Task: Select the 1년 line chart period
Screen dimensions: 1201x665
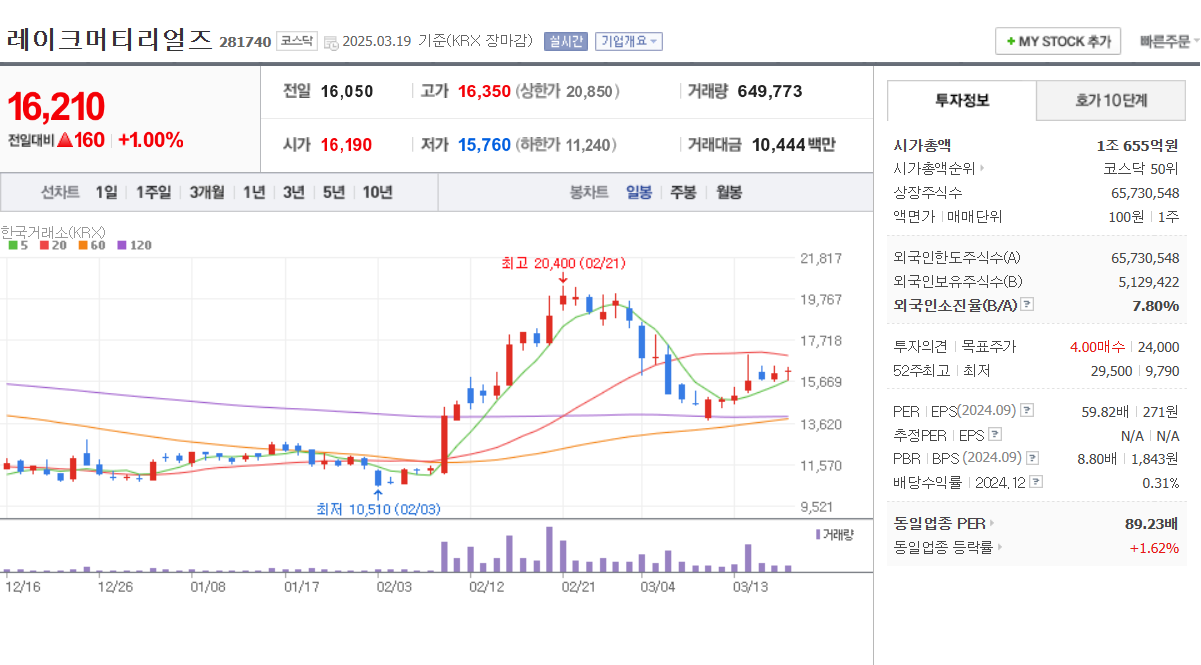Action: 254,192
